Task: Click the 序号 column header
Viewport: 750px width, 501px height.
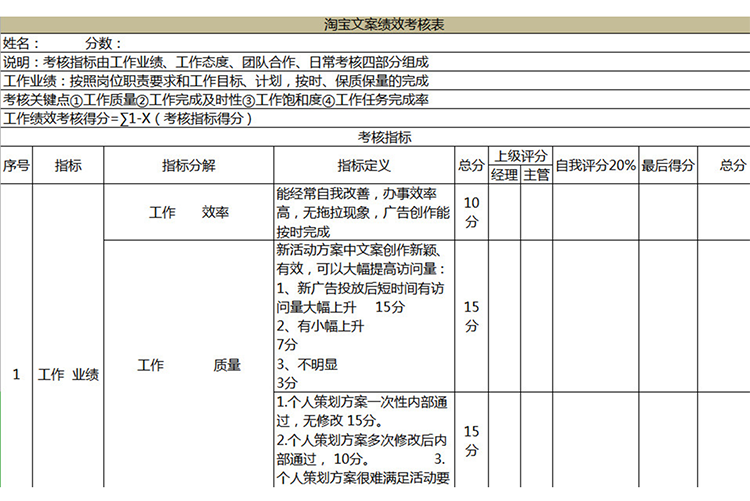Action: 16,166
